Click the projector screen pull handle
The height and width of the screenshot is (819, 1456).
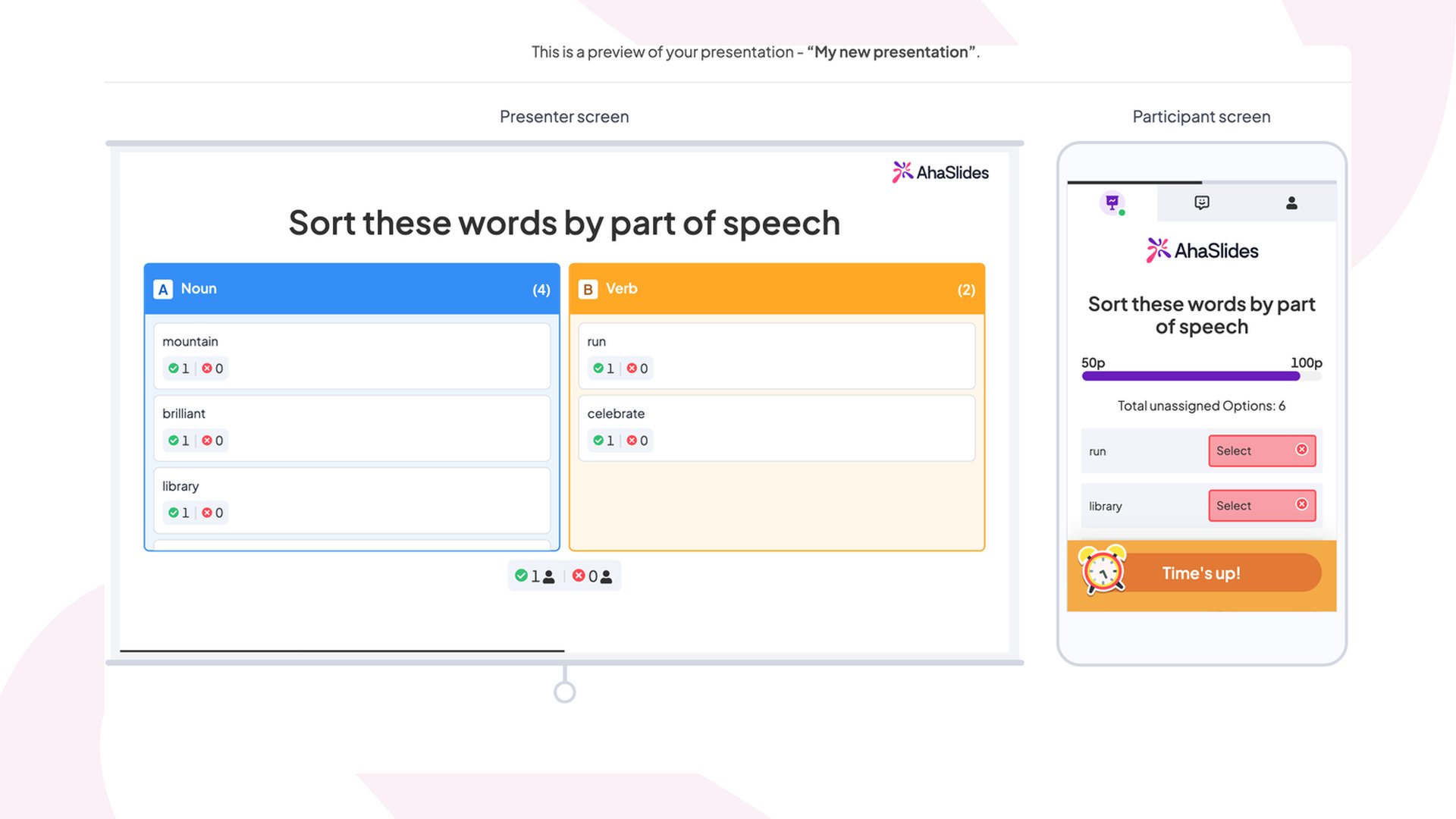pos(564,692)
